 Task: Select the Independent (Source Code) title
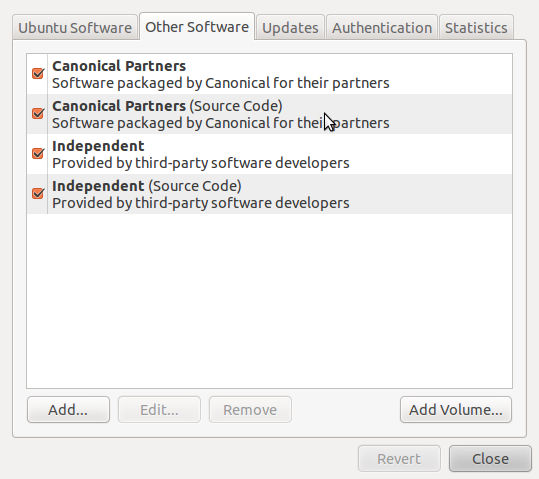(x=147, y=186)
